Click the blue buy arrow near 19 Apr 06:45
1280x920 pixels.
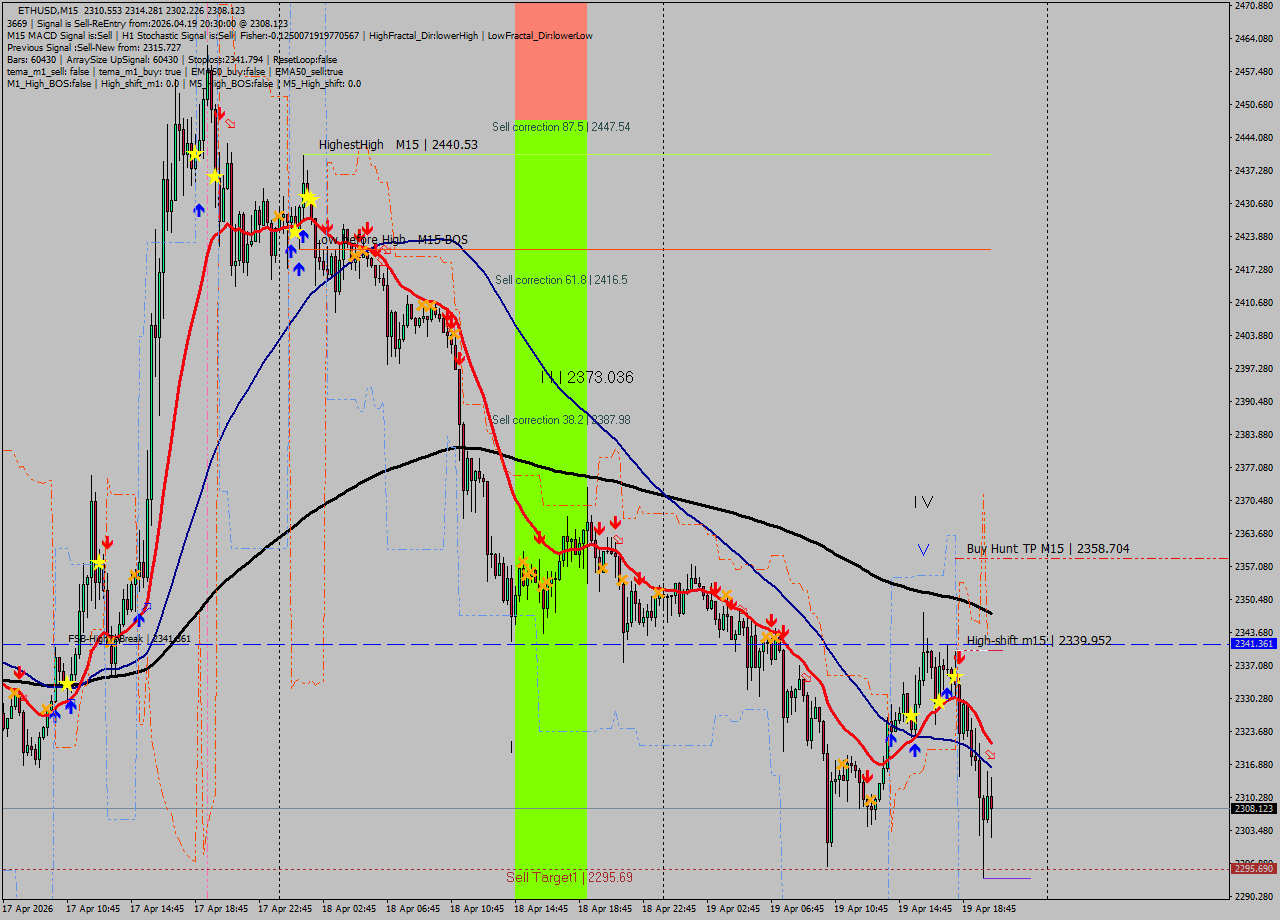[891, 740]
